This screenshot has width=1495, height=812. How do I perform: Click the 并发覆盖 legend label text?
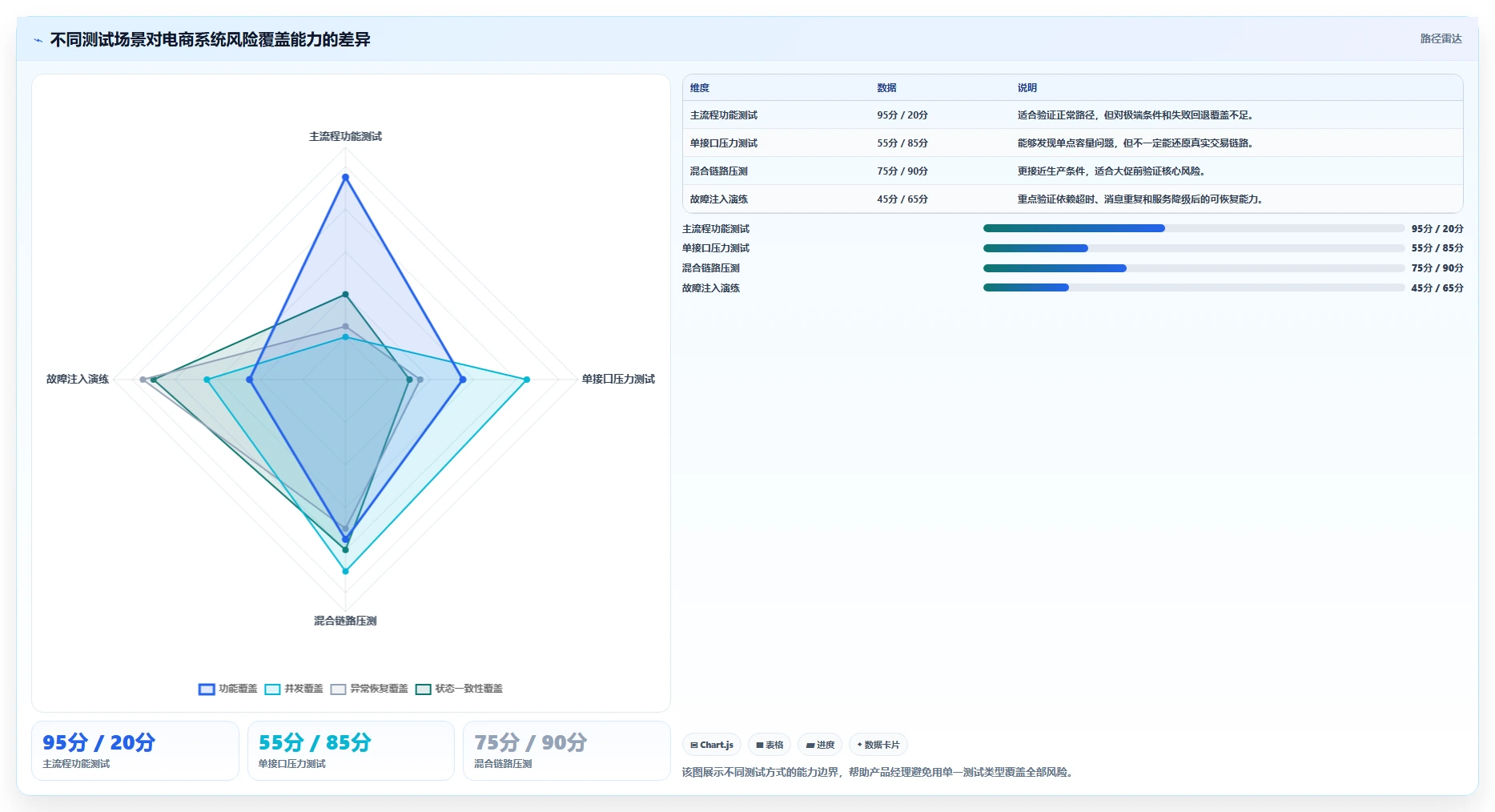tap(303, 689)
